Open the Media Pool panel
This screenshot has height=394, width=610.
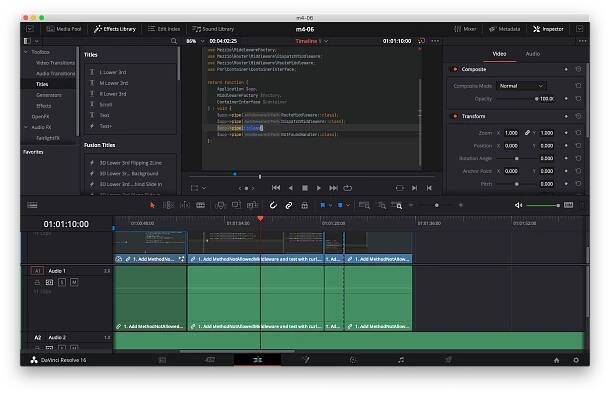pyautogui.click(x=64, y=29)
